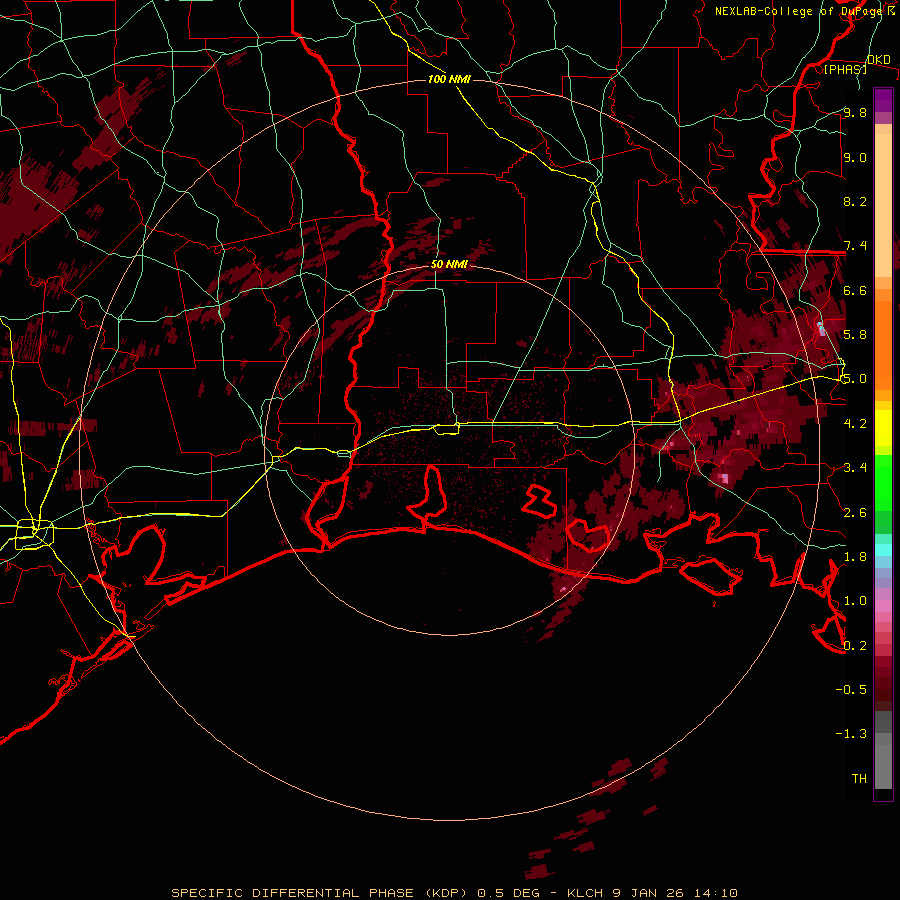900x900 pixels.
Task: Pick the gray bottom segment of the color bar
Action: coord(883,763)
